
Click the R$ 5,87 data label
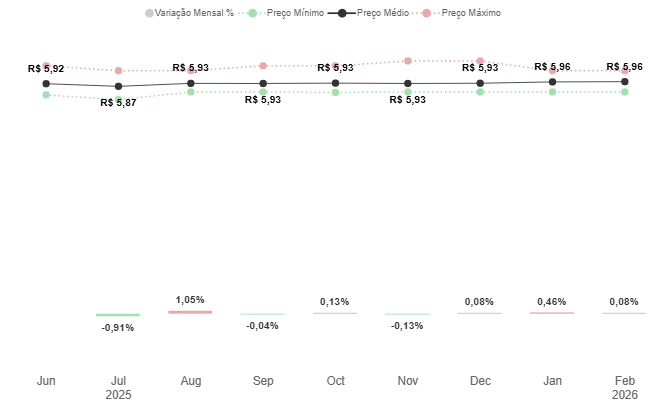tap(118, 103)
